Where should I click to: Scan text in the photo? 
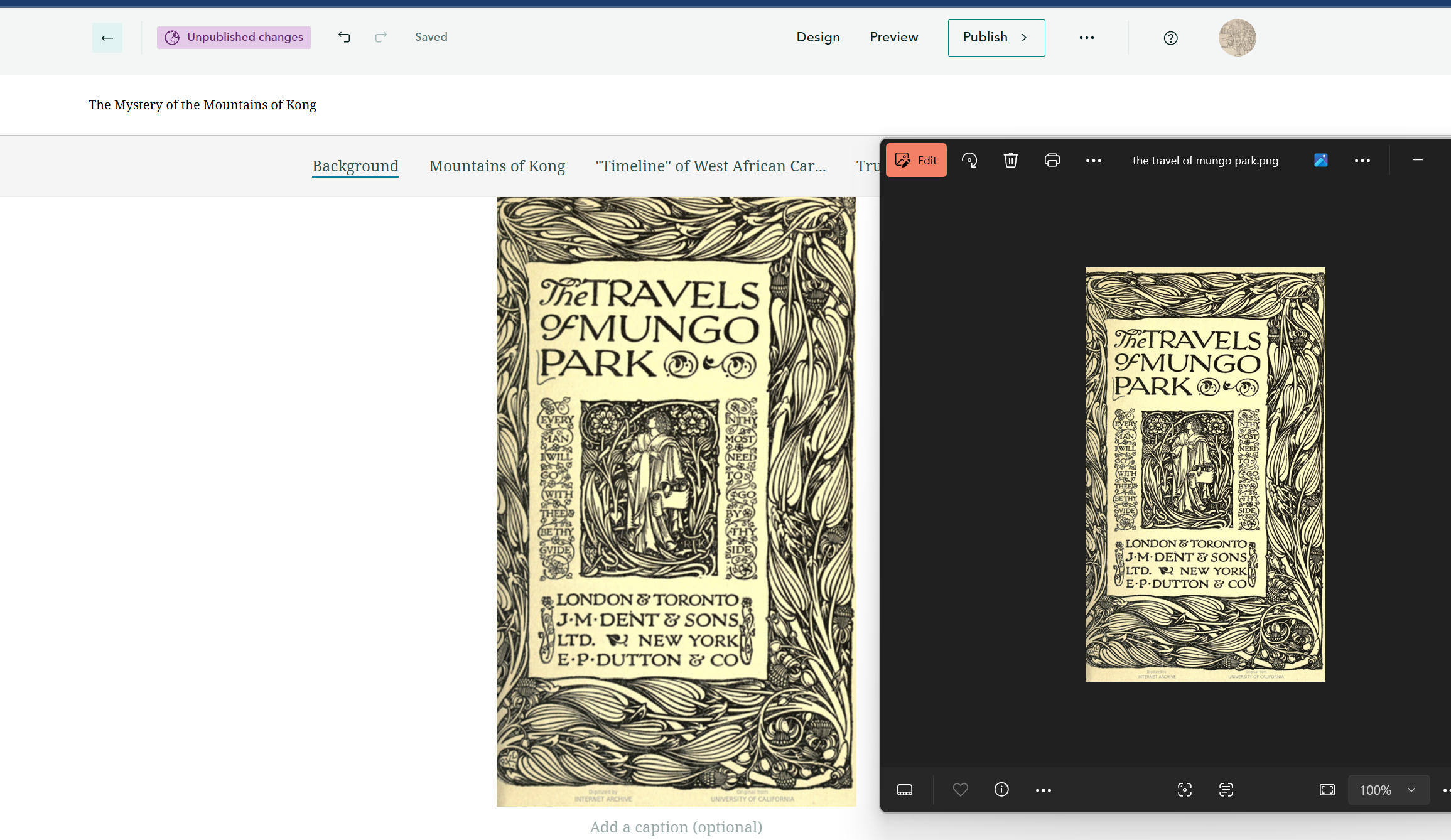[1226, 790]
